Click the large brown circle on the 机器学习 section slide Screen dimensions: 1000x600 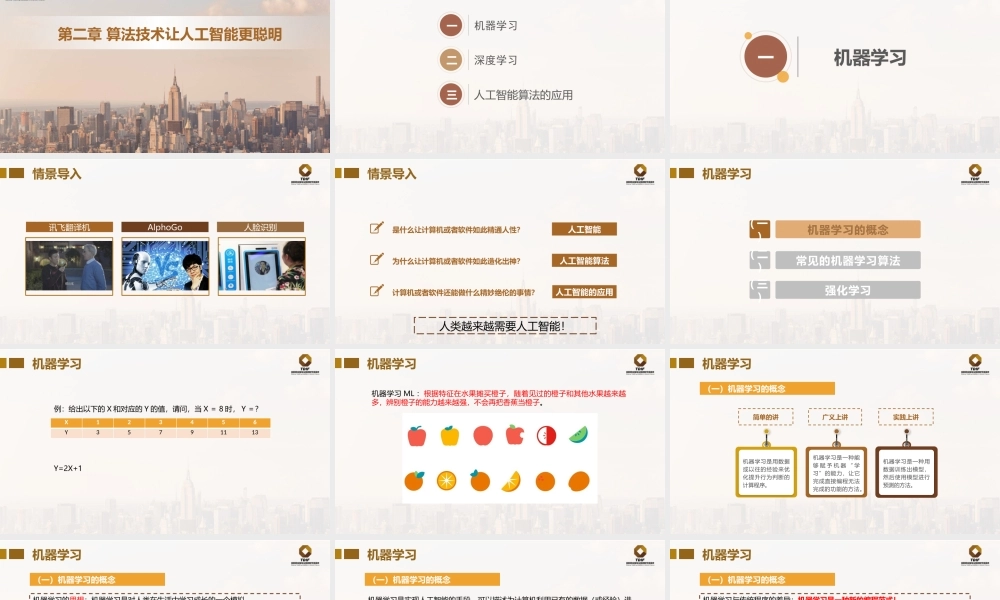(x=764, y=58)
